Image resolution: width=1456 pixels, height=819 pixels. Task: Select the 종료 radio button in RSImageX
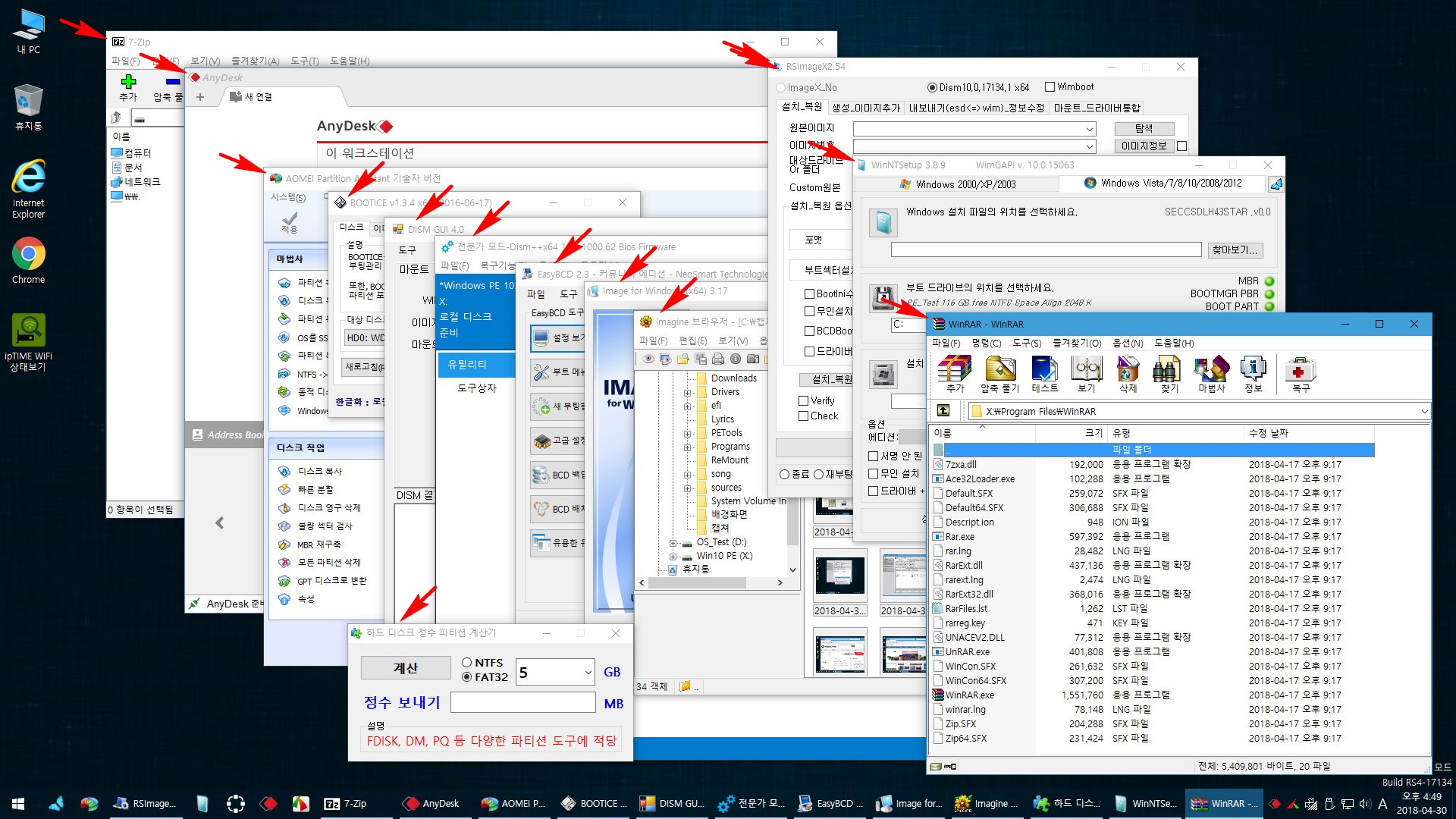[x=784, y=474]
